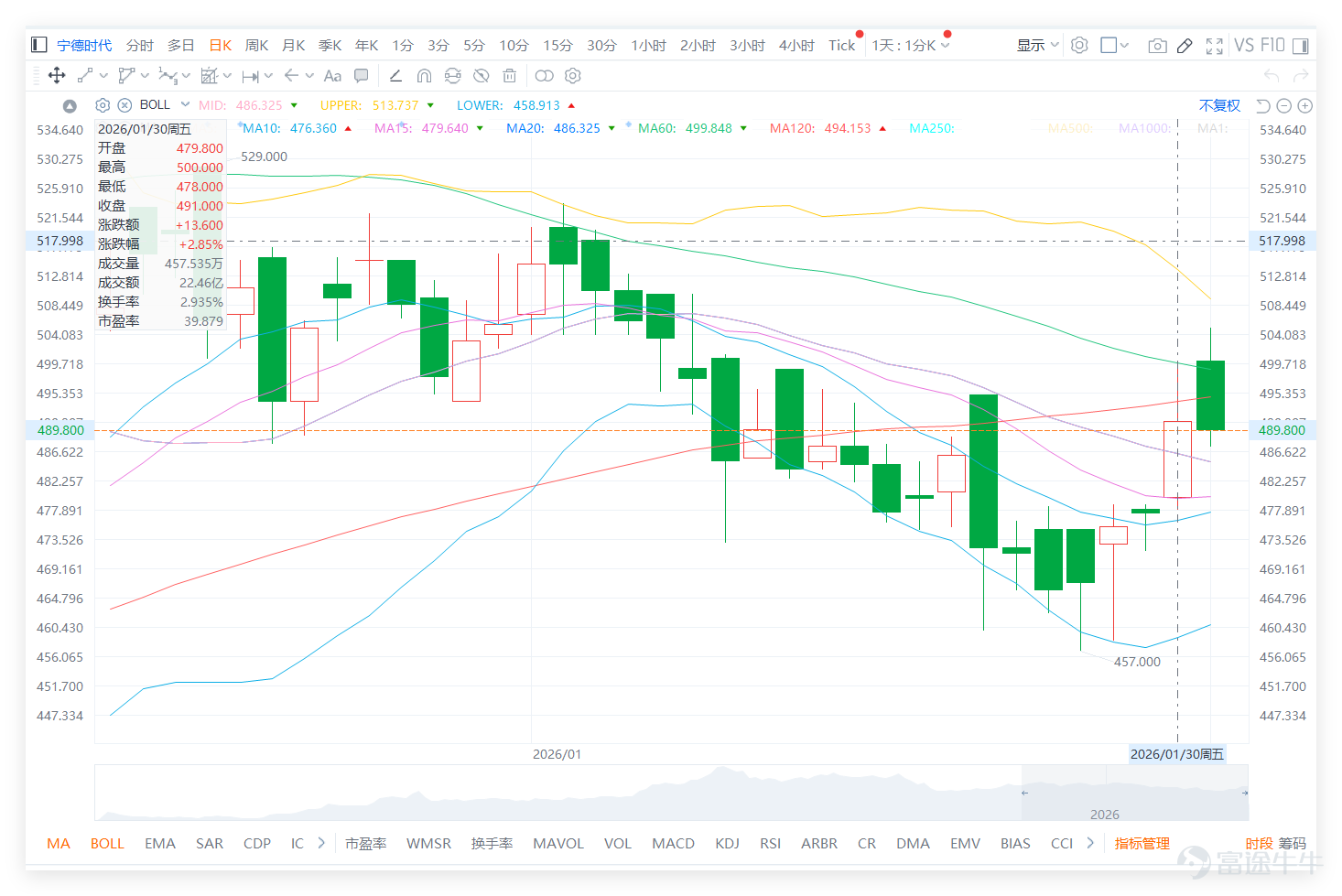The image size is (1342, 896).
Task: Reset chart zoom with rotate icon
Action: pyautogui.click(x=1263, y=105)
